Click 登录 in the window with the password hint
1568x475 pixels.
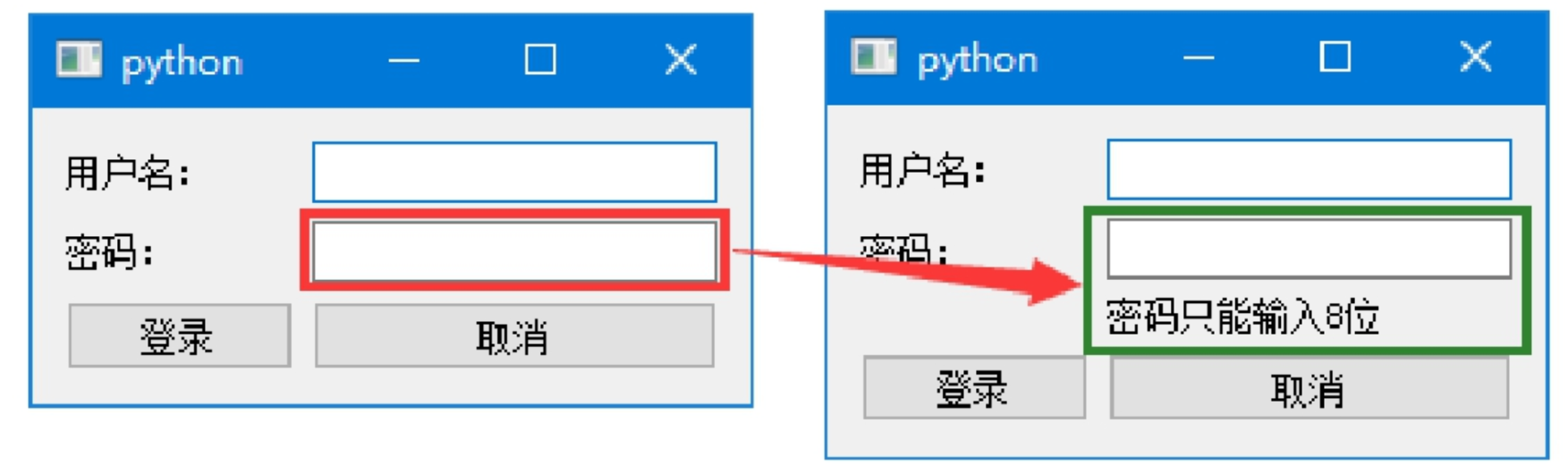974,387
